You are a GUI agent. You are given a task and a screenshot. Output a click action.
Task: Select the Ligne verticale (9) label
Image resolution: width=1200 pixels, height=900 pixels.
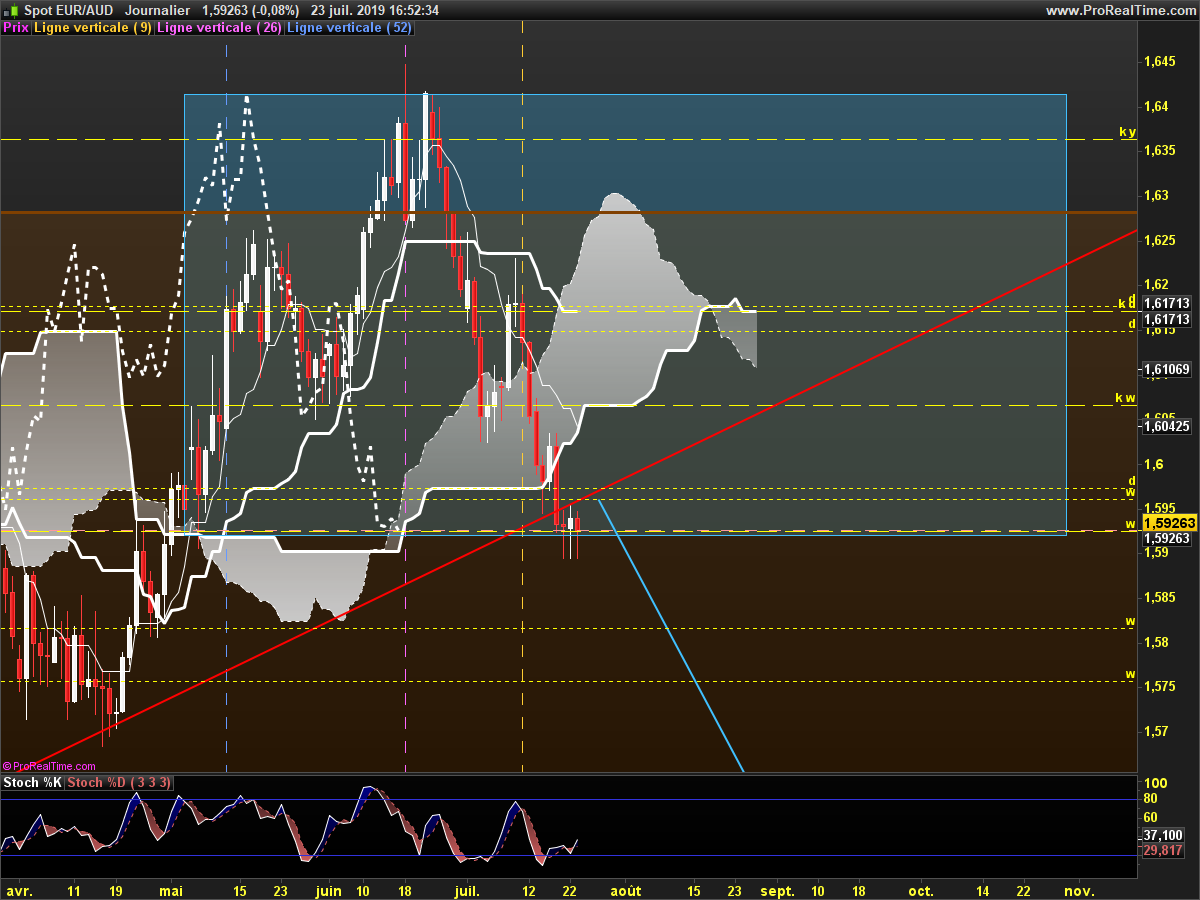point(93,28)
